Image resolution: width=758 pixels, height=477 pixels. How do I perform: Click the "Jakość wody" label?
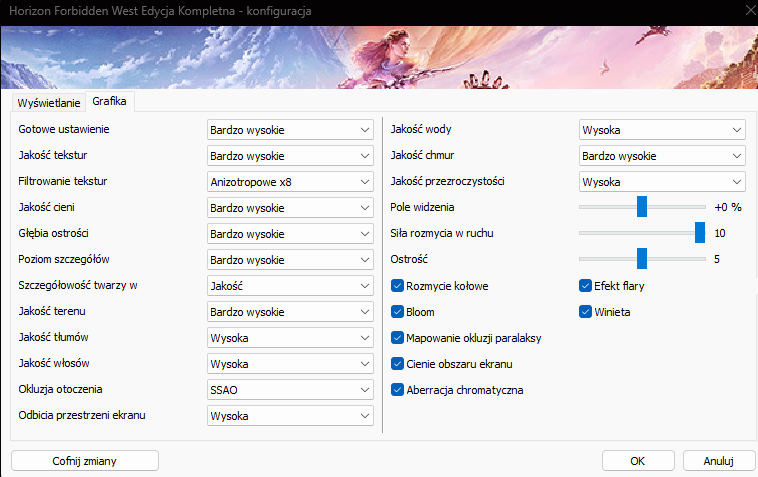point(421,130)
